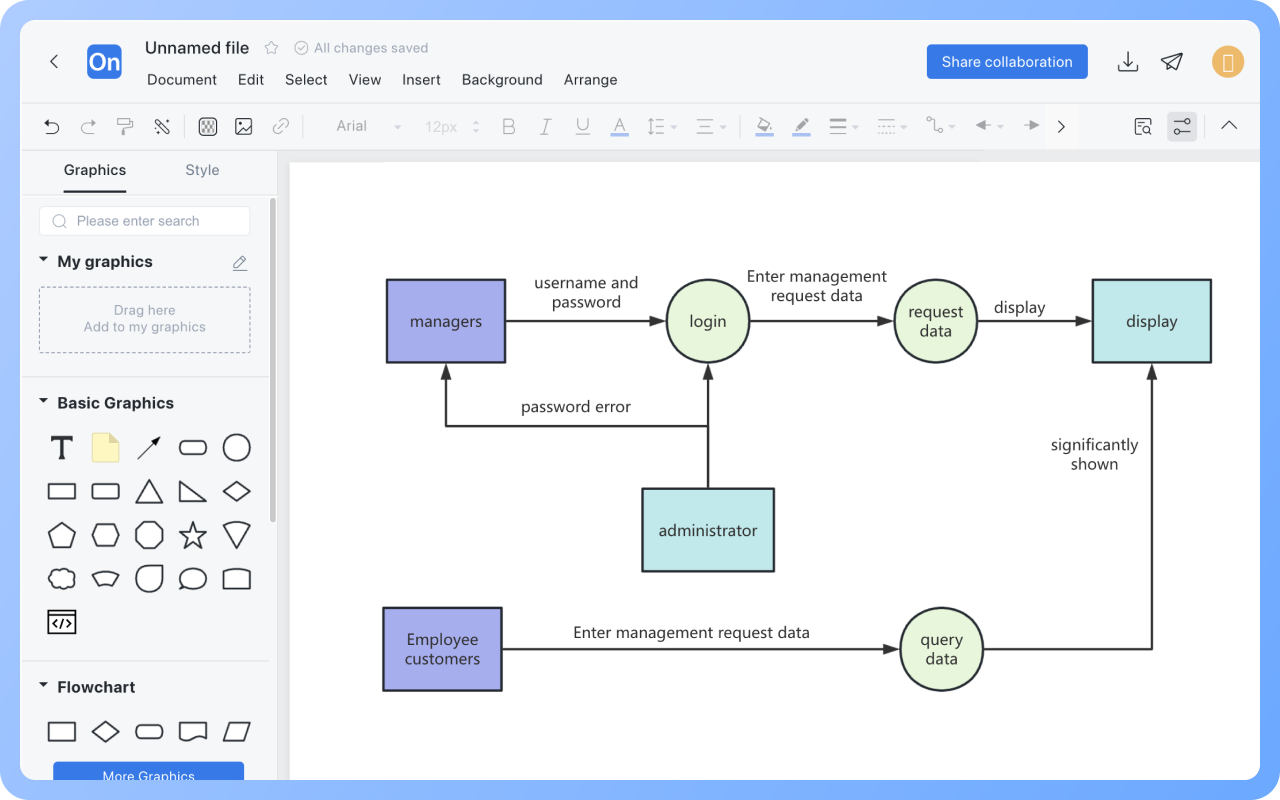Undo the last action

pos(51,126)
